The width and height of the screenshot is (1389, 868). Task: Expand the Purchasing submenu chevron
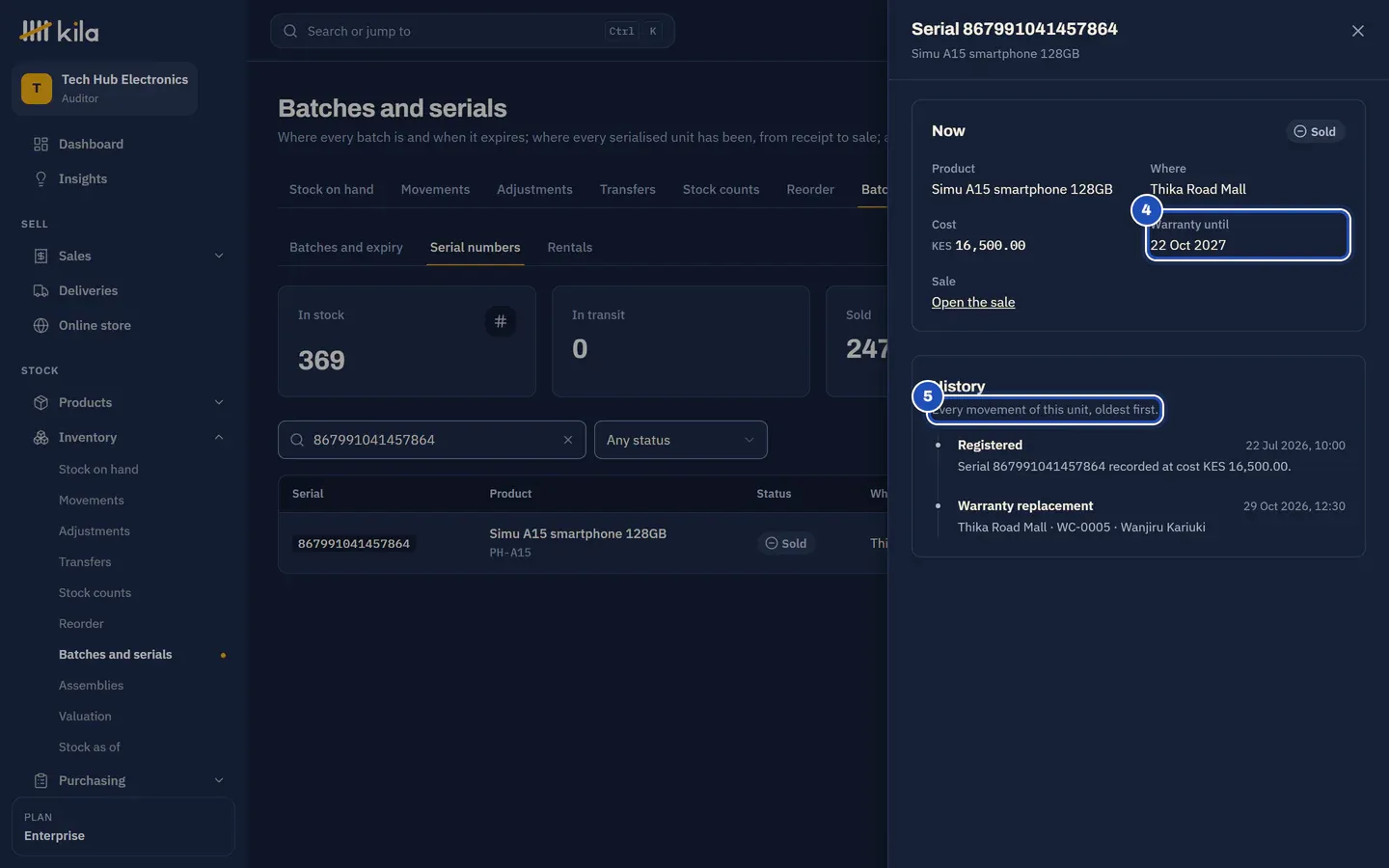(219, 781)
